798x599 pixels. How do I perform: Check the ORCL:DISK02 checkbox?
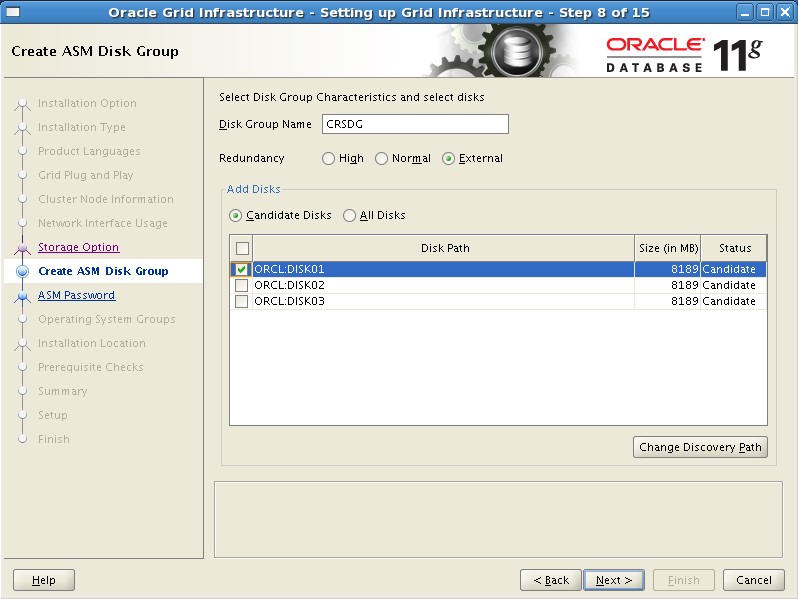point(241,285)
